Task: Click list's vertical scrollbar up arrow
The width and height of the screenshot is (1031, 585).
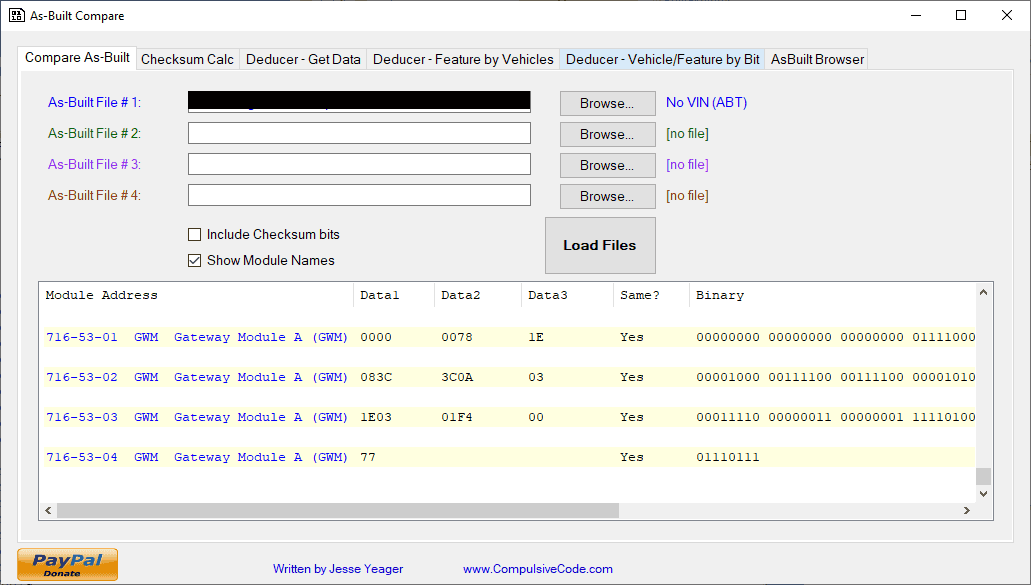Action: tap(984, 293)
